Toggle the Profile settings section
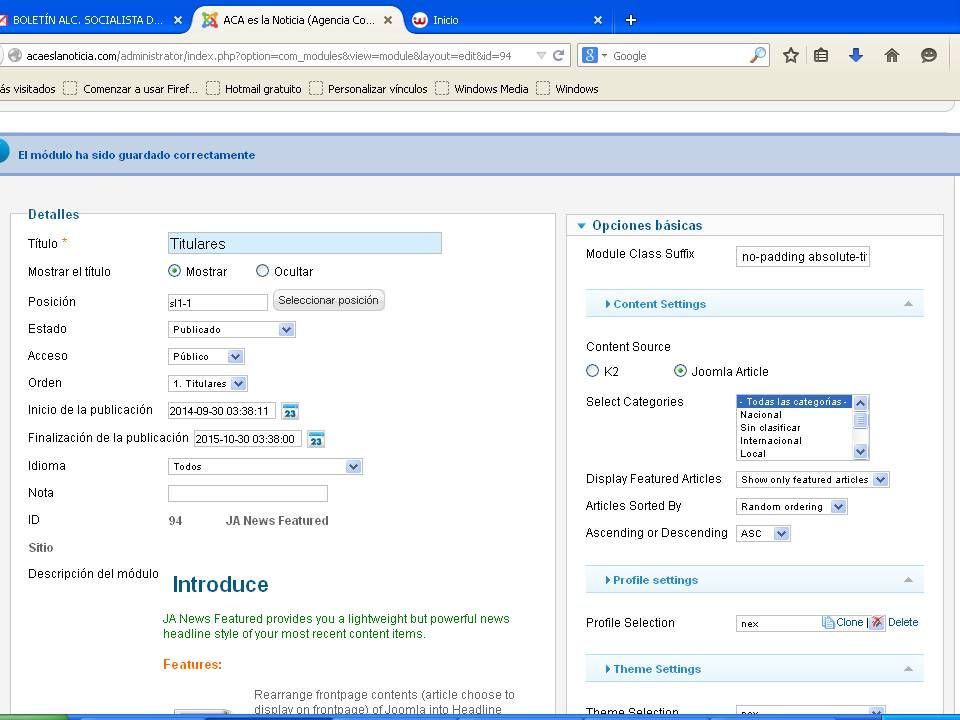960x720 pixels. pos(754,580)
